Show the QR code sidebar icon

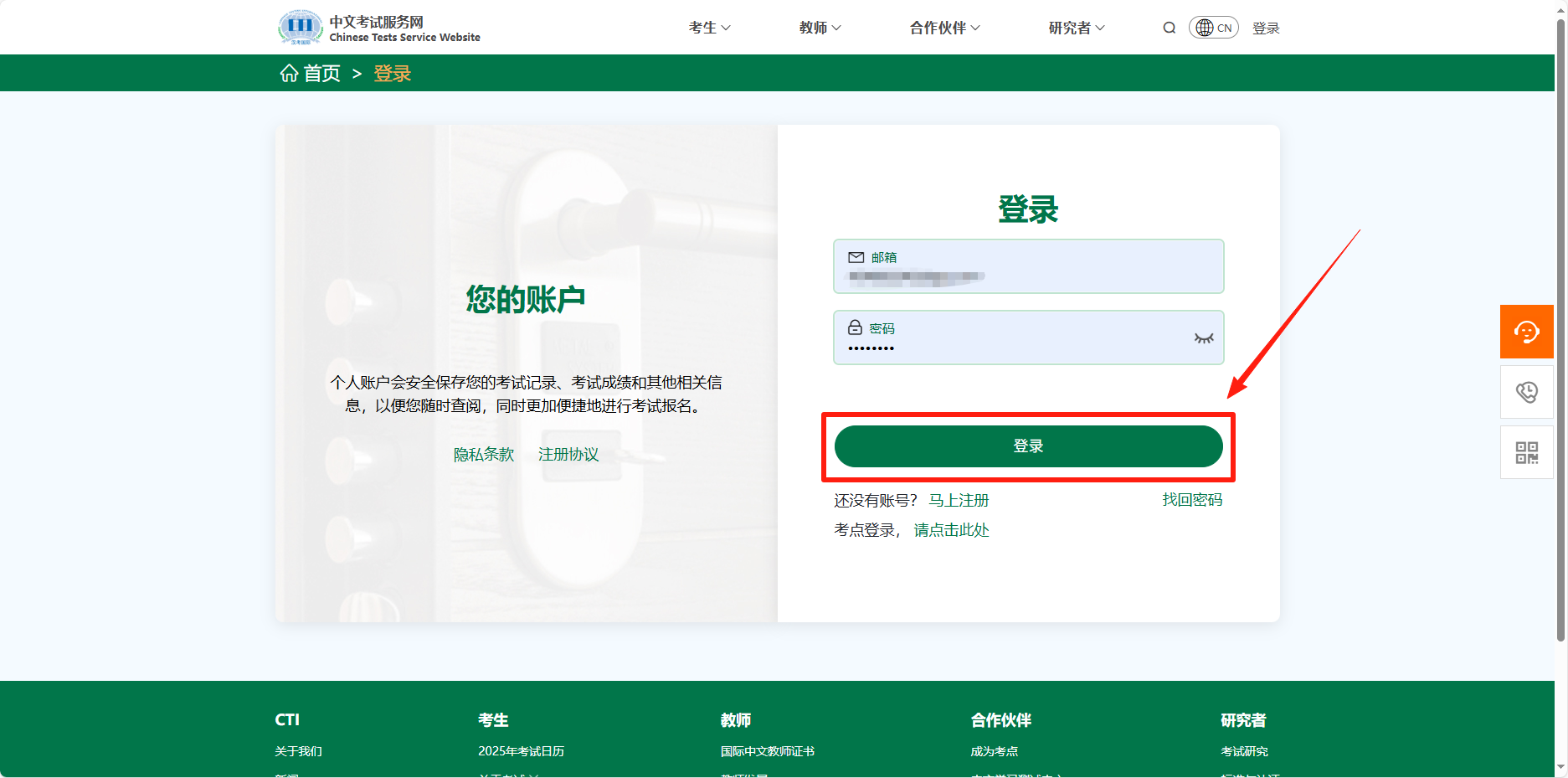[x=1526, y=452]
